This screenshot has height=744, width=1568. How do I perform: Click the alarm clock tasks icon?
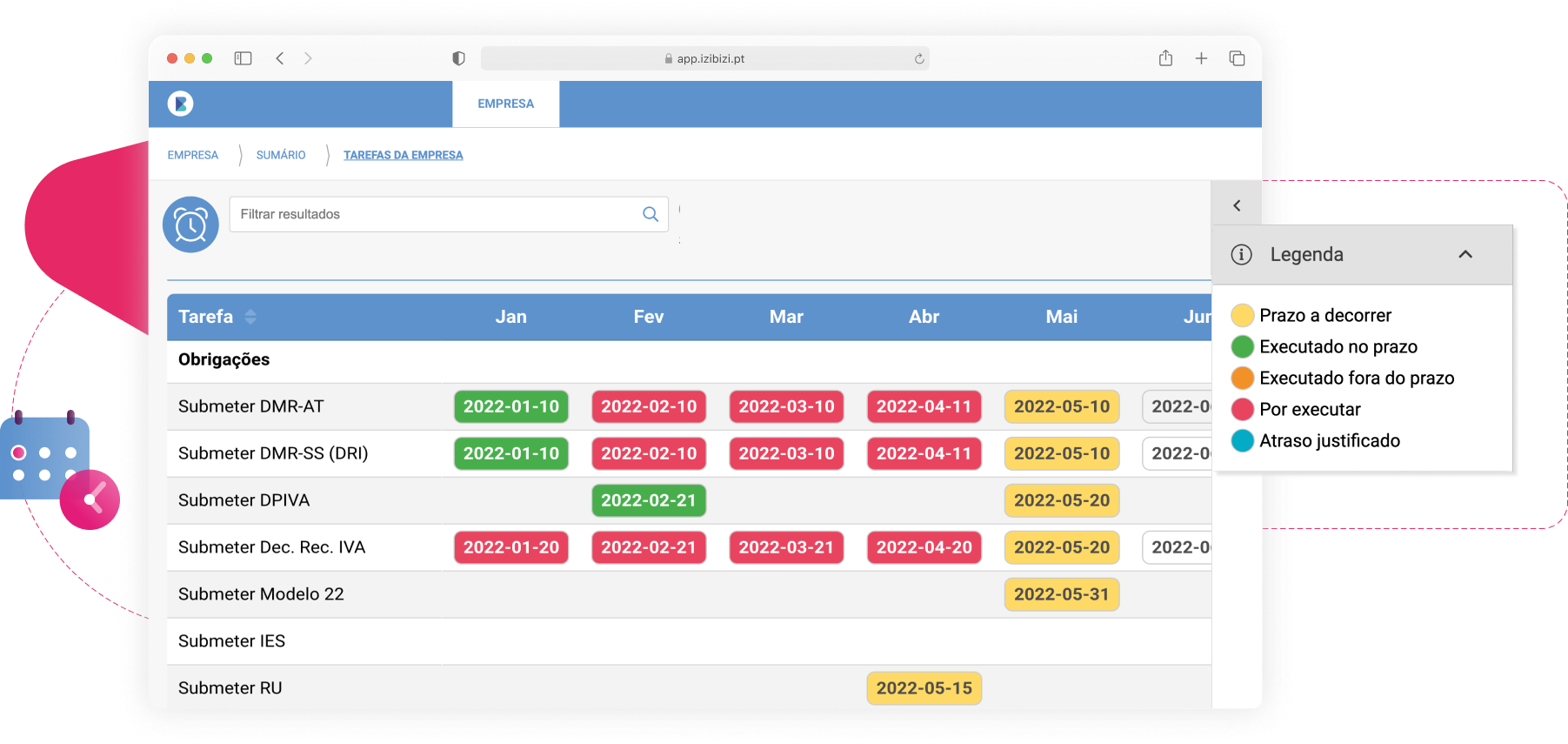(190, 225)
